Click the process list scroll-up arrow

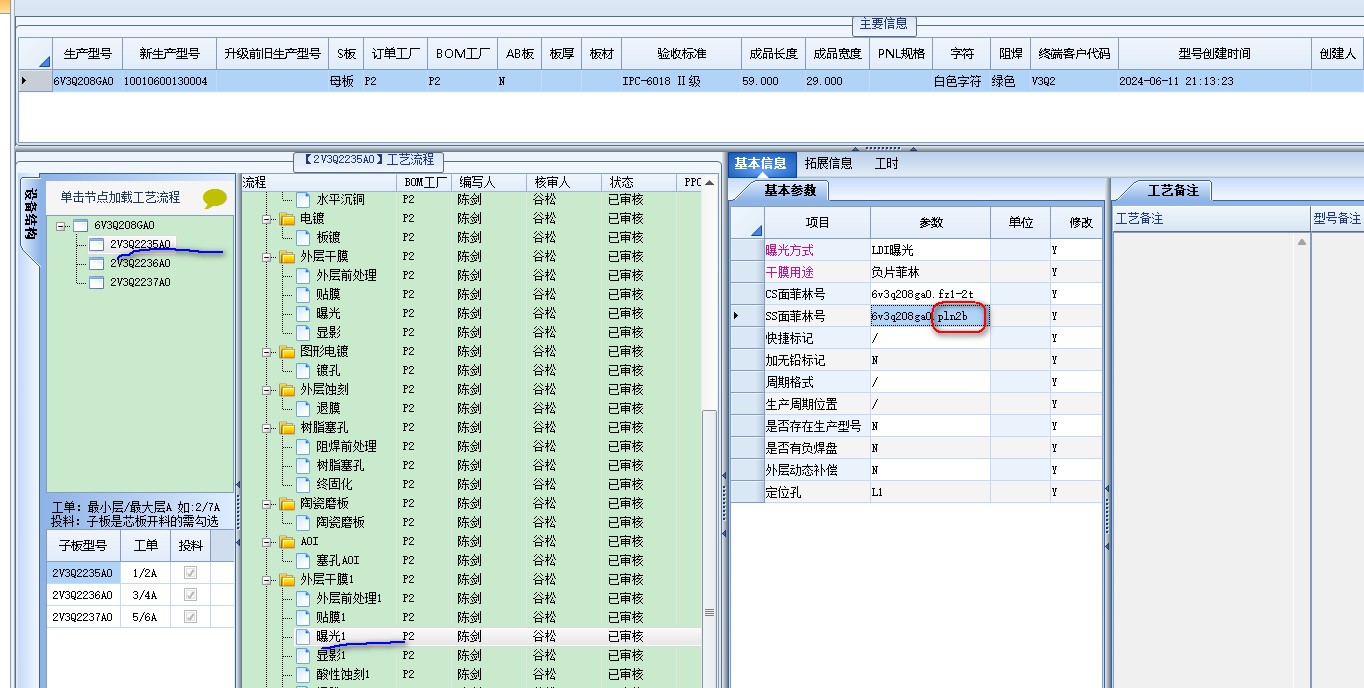coord(709,183)
